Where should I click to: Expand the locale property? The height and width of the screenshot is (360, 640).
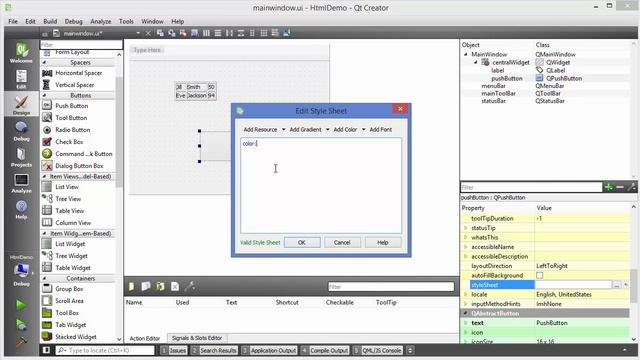pyautogui.click(x=465, y=294)
